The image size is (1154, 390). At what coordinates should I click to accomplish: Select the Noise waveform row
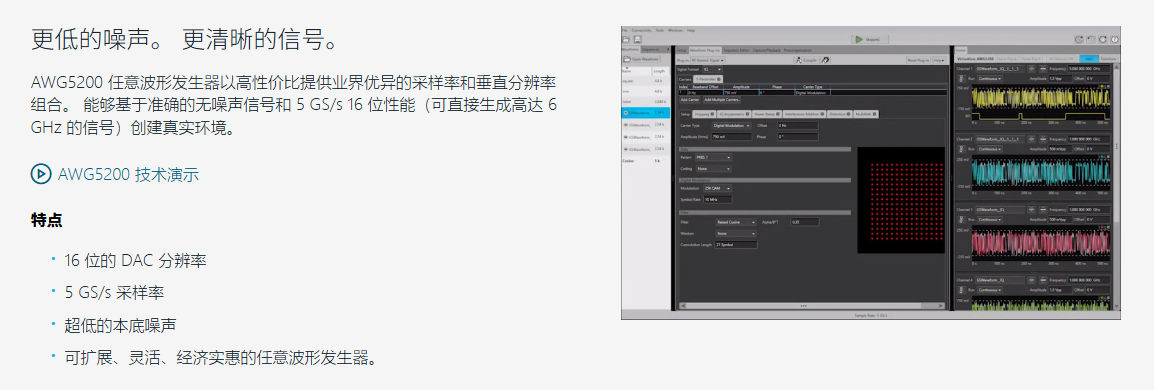coord(645,102)
